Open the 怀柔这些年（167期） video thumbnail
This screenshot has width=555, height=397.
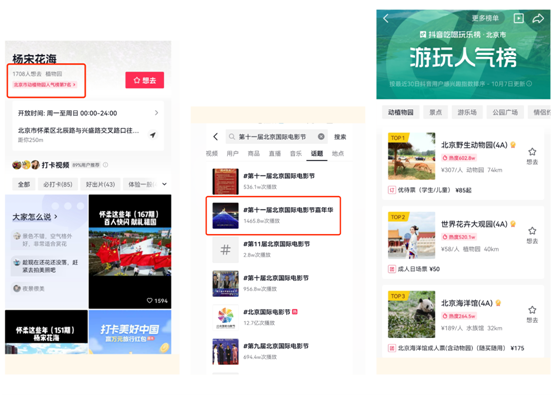[130, 252]
